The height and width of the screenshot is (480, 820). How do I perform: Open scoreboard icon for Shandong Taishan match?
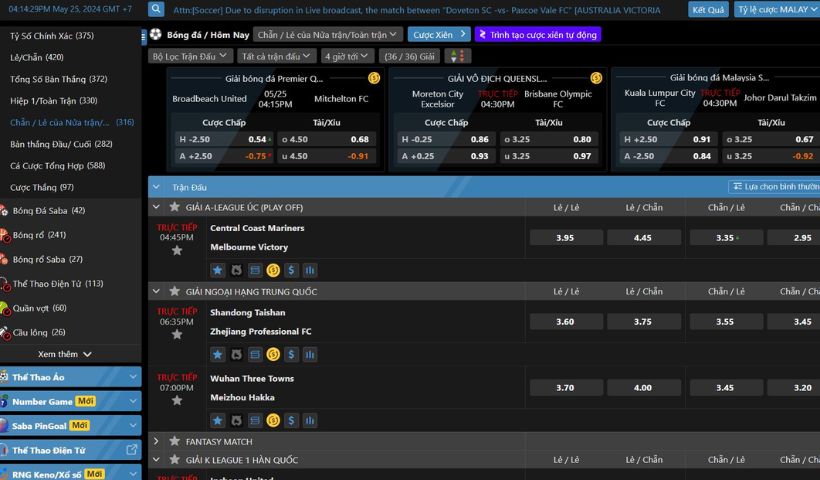255,355
